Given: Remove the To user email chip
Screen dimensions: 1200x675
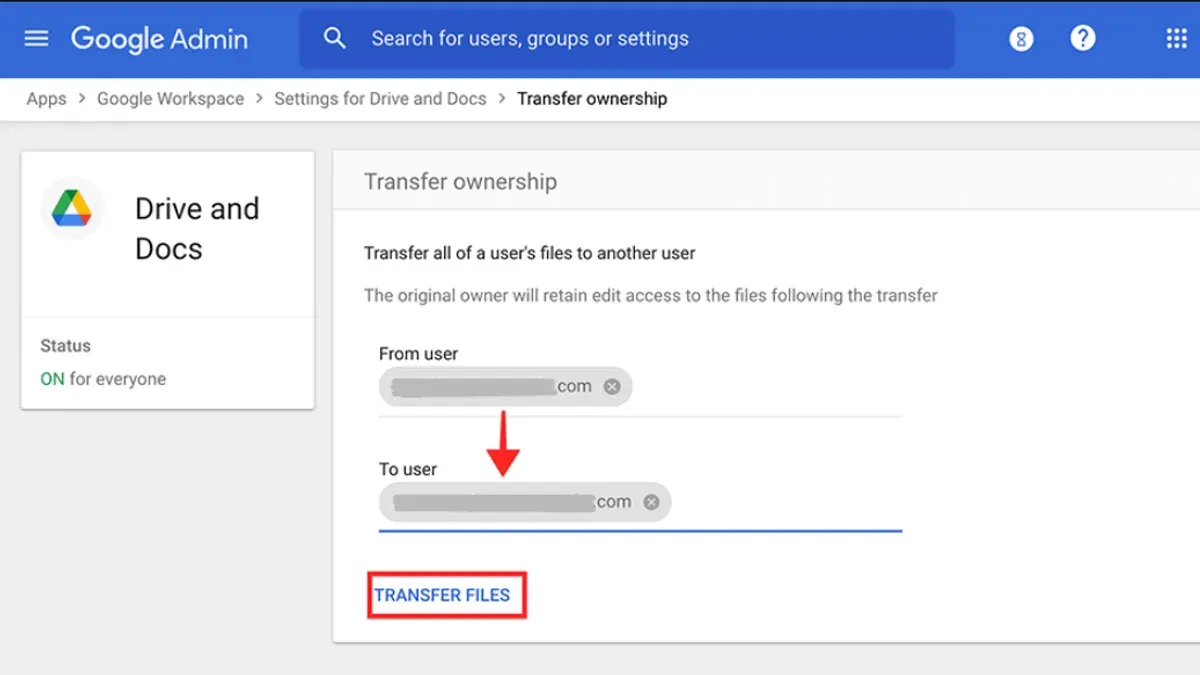Looking at the screenshot, I should click(x=651, y=502).
